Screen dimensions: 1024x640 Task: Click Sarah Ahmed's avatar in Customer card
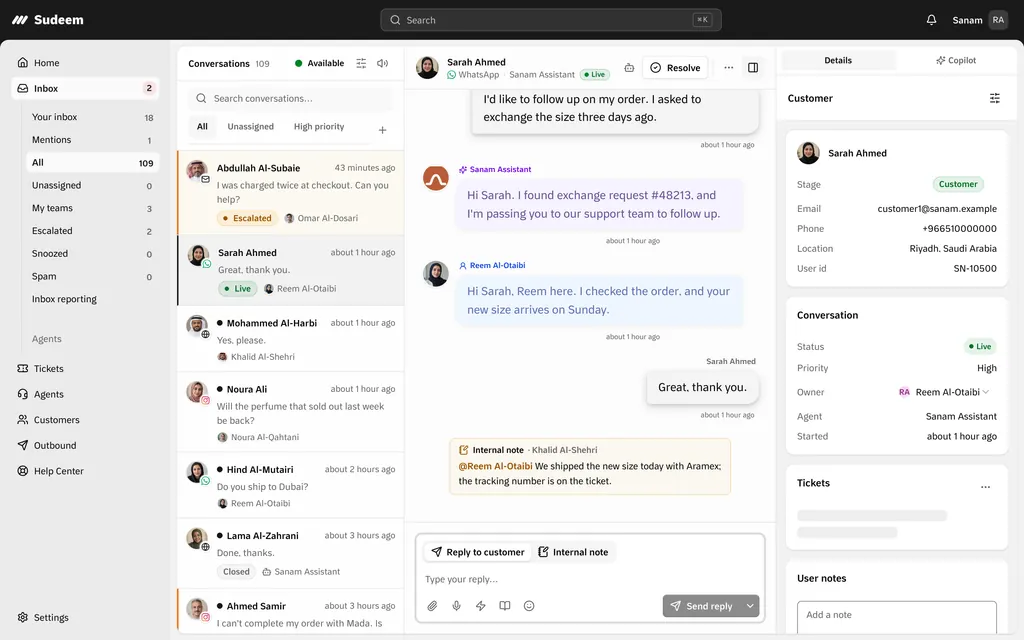(x=808, y=153)
